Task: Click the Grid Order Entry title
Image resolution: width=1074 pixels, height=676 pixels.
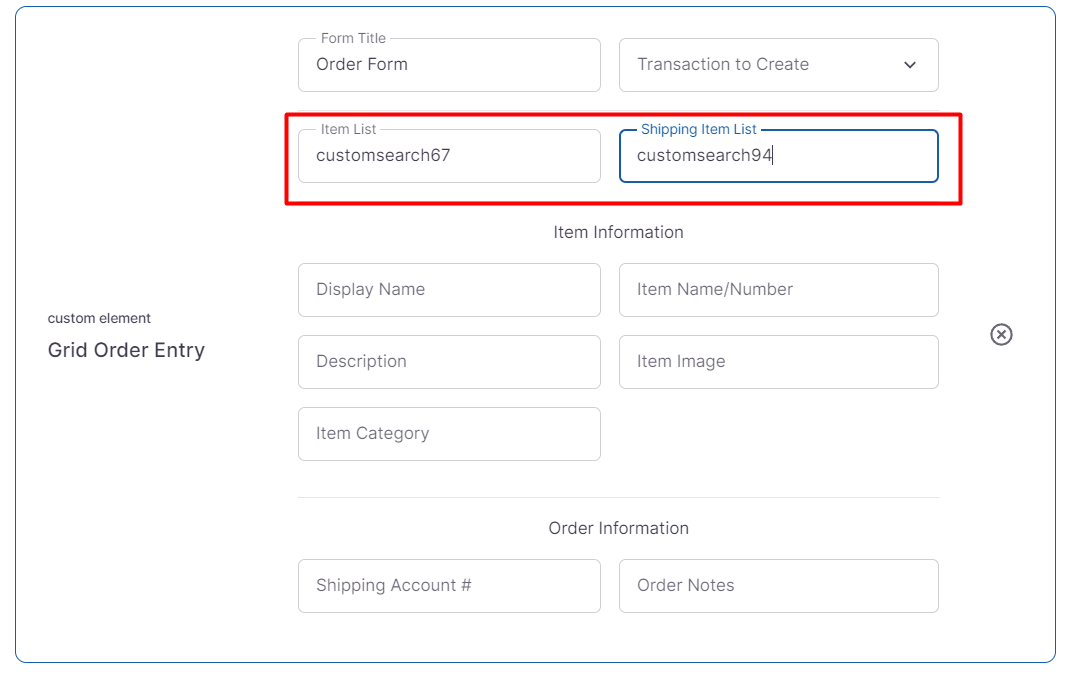Action: click(126, 351)
